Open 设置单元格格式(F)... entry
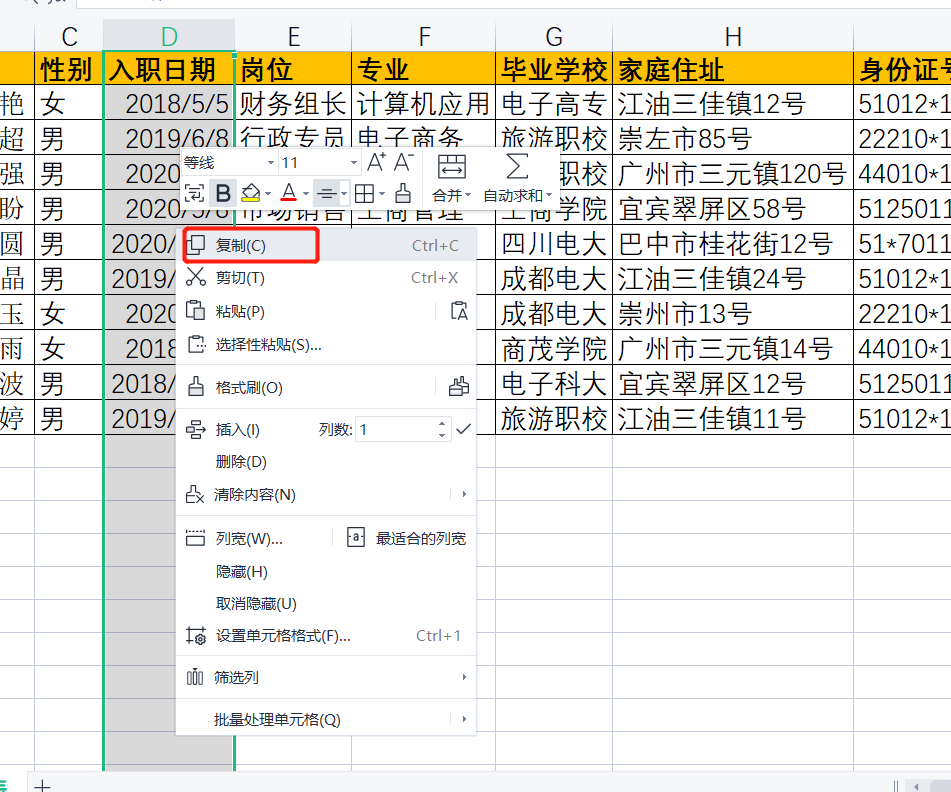The height and width of the screenshot is (792, 951). point(326,636)
